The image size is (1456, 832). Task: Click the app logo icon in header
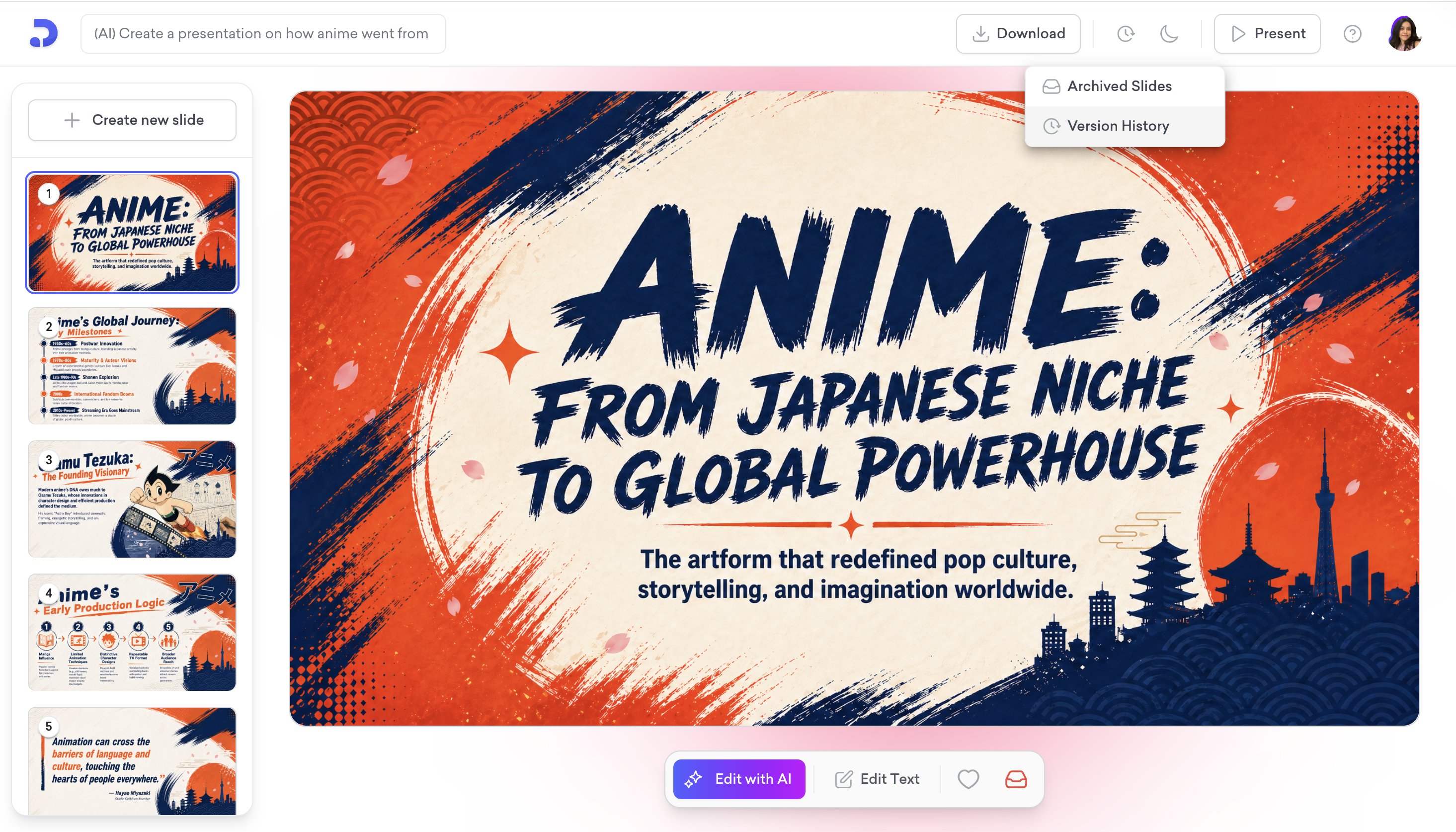(43, 33)
